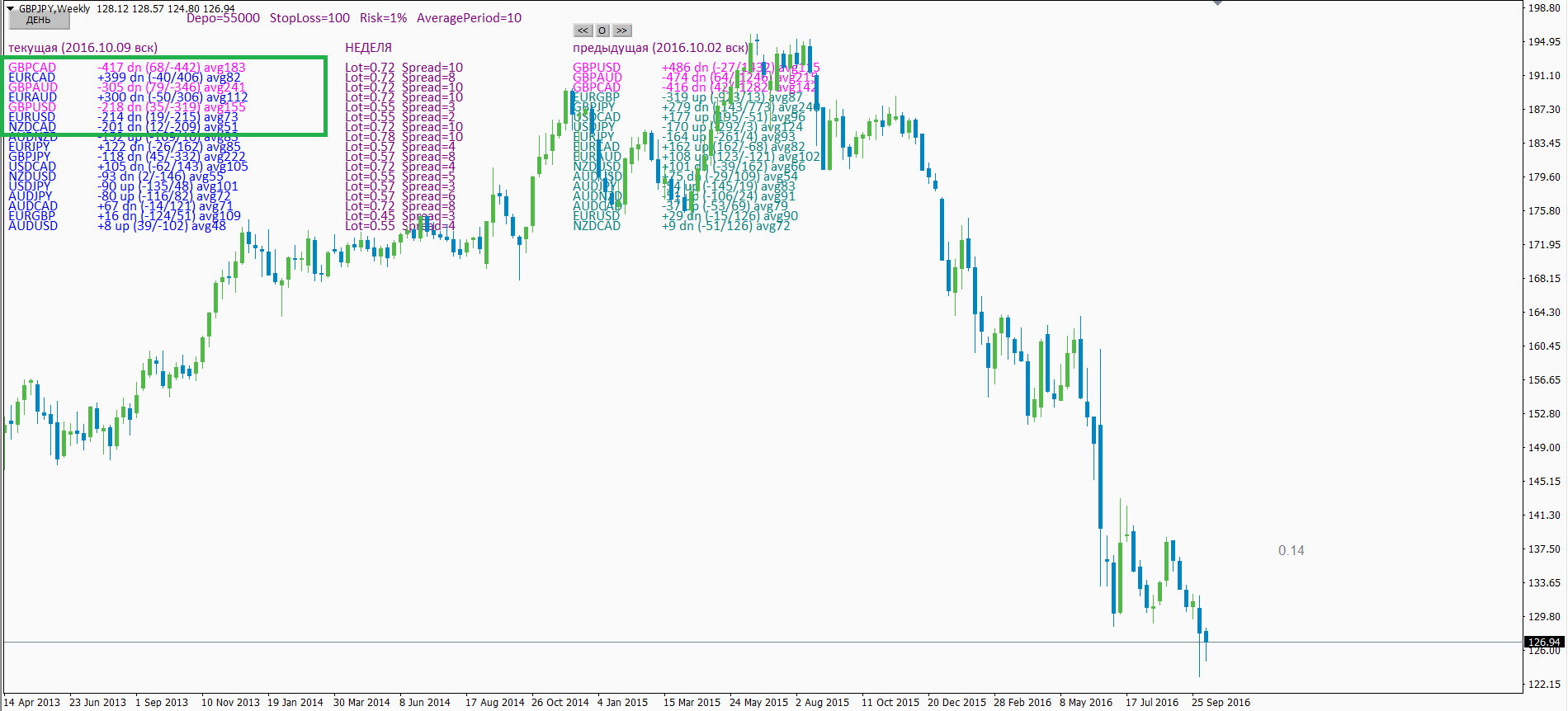Viewport: 1568px width, 711px height.
Task: Click the << previous week button
Action: [x=583, y=31]
